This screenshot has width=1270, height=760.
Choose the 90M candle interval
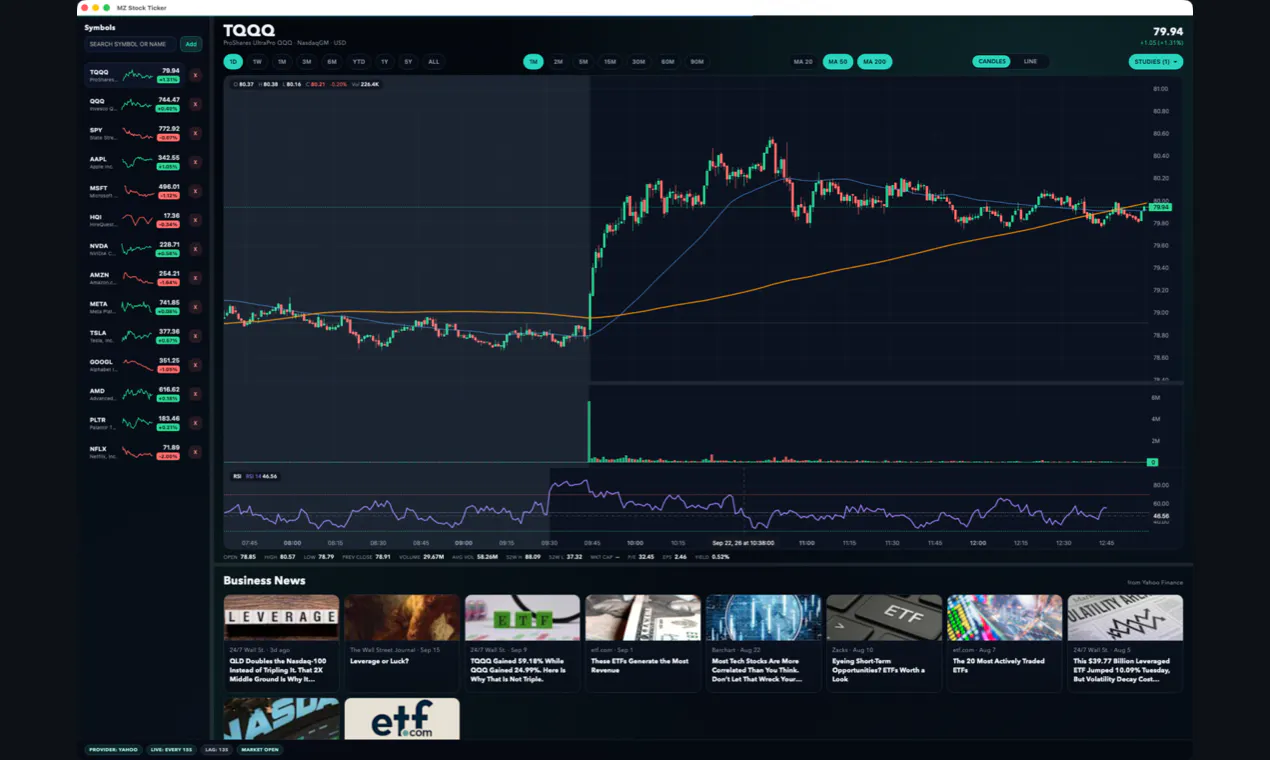(697, 62)
